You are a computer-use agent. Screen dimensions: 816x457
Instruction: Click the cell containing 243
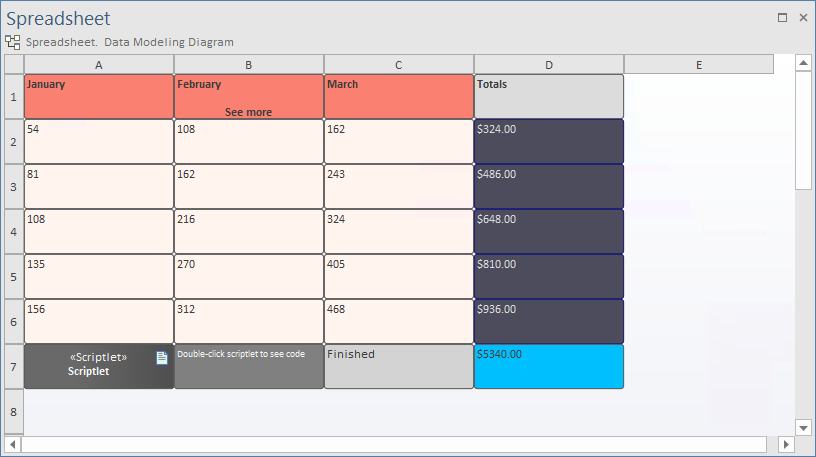(398, 186)
